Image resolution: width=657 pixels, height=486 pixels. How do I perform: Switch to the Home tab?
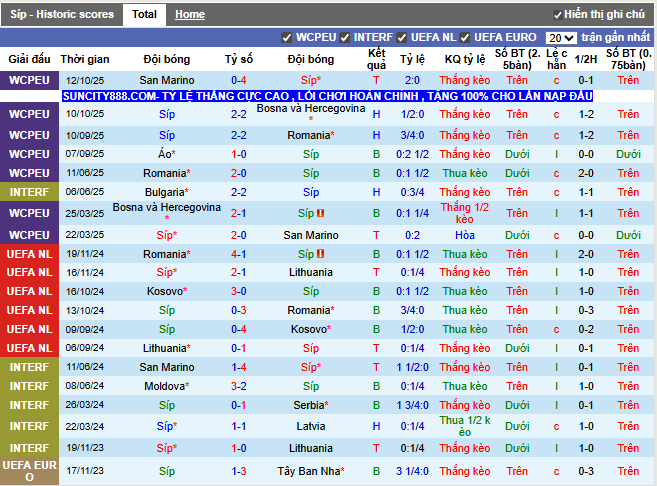[x=190, y=15]
